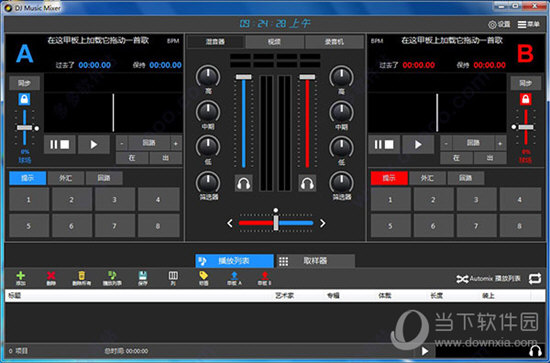Click Deck A pitch slider handle
Screen dimensions: 550x363
(24, 128)
